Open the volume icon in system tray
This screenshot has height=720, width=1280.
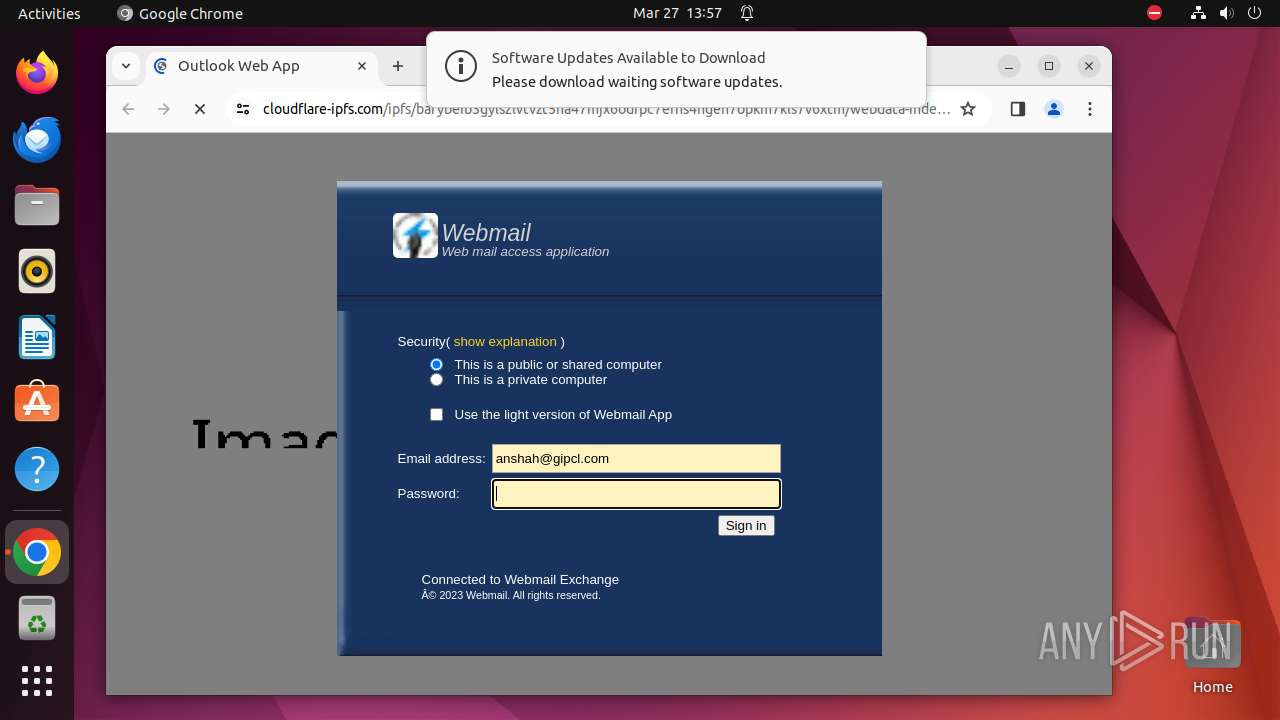point(1227,13)
